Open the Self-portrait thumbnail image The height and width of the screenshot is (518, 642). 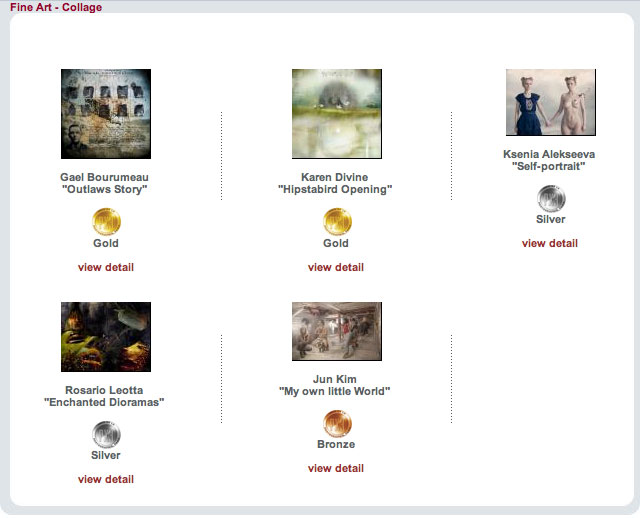coord(551,102)
